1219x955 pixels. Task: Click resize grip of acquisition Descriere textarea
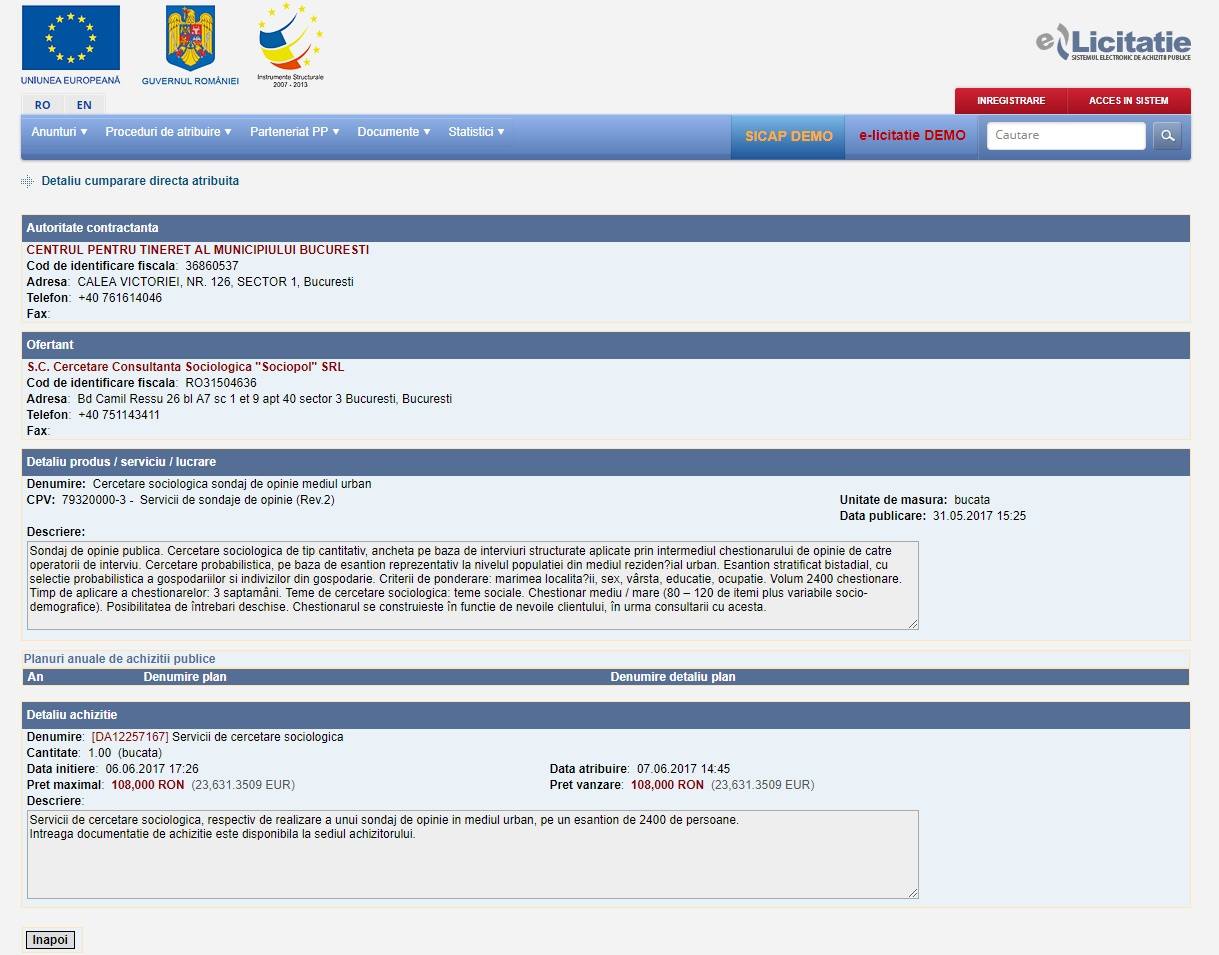[911, 891]
